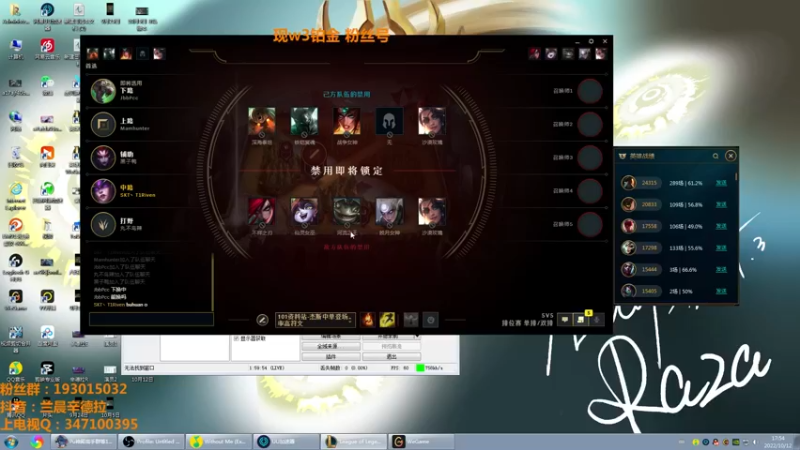Click the last portrait in own team bans row

[432, 121]
